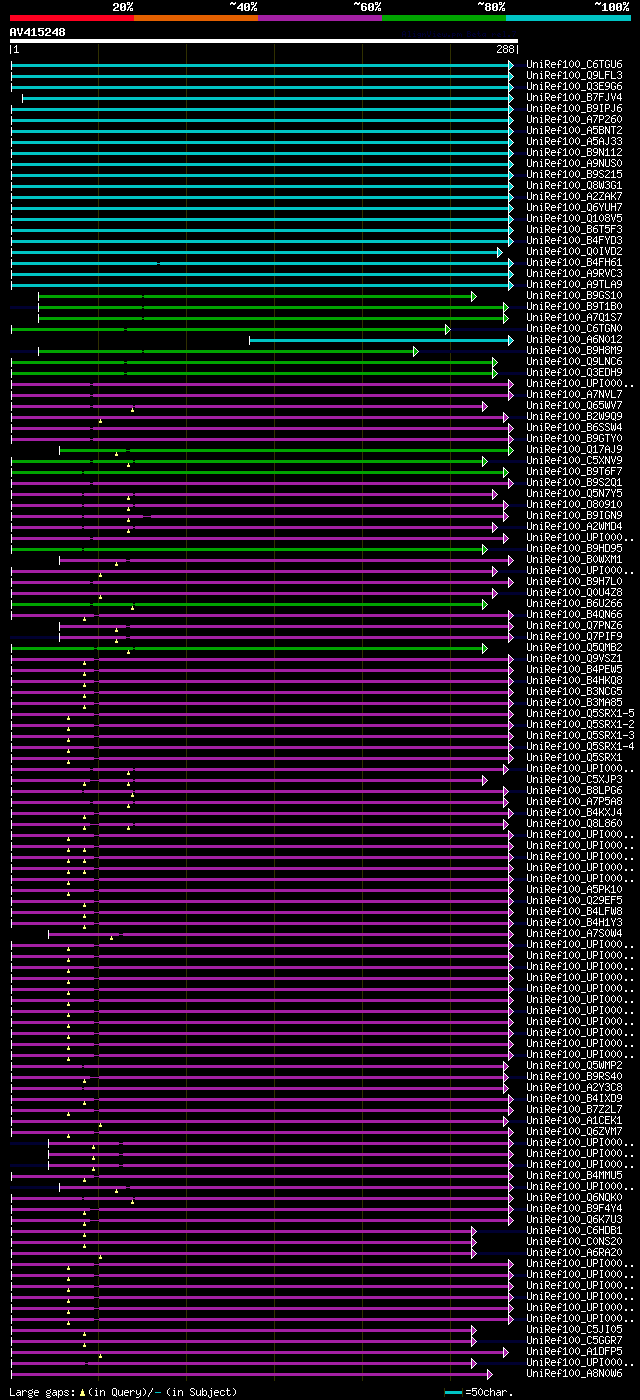Select the query name AV415248
640x1400 pixels.
pyautogui.click(x=38, y=32)
